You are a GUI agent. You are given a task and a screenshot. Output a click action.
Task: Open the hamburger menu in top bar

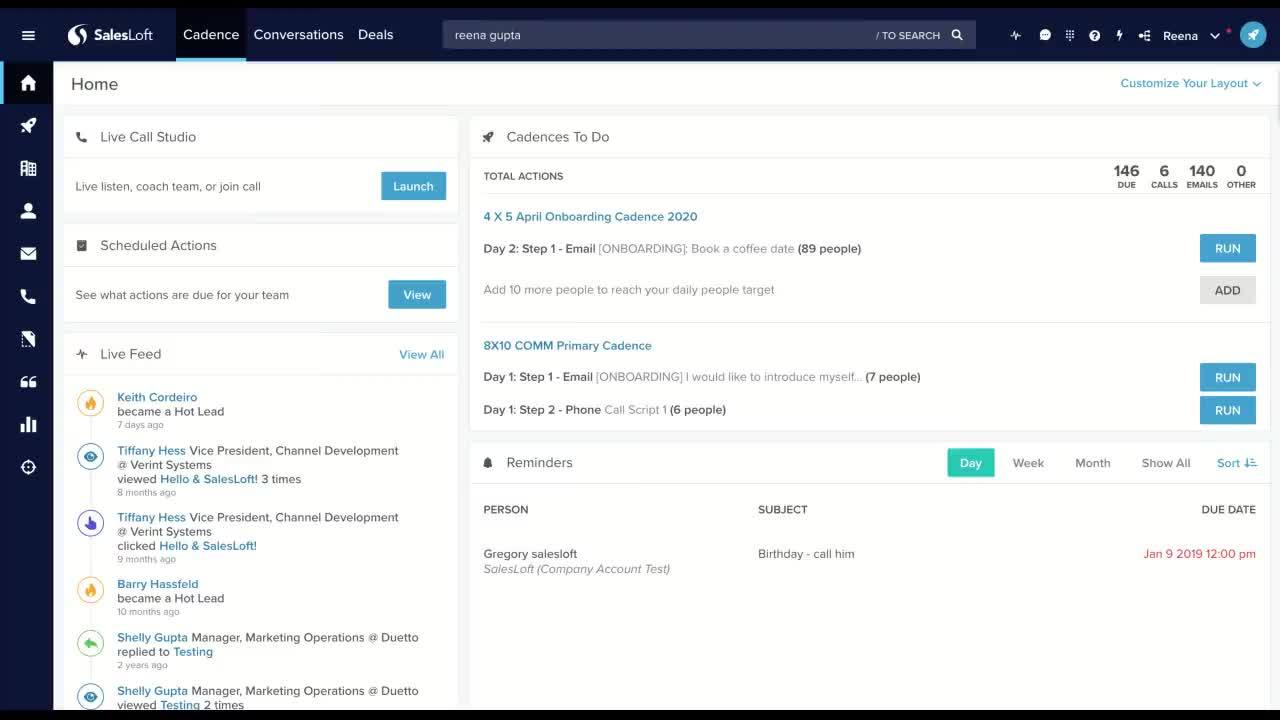point(28,35)
